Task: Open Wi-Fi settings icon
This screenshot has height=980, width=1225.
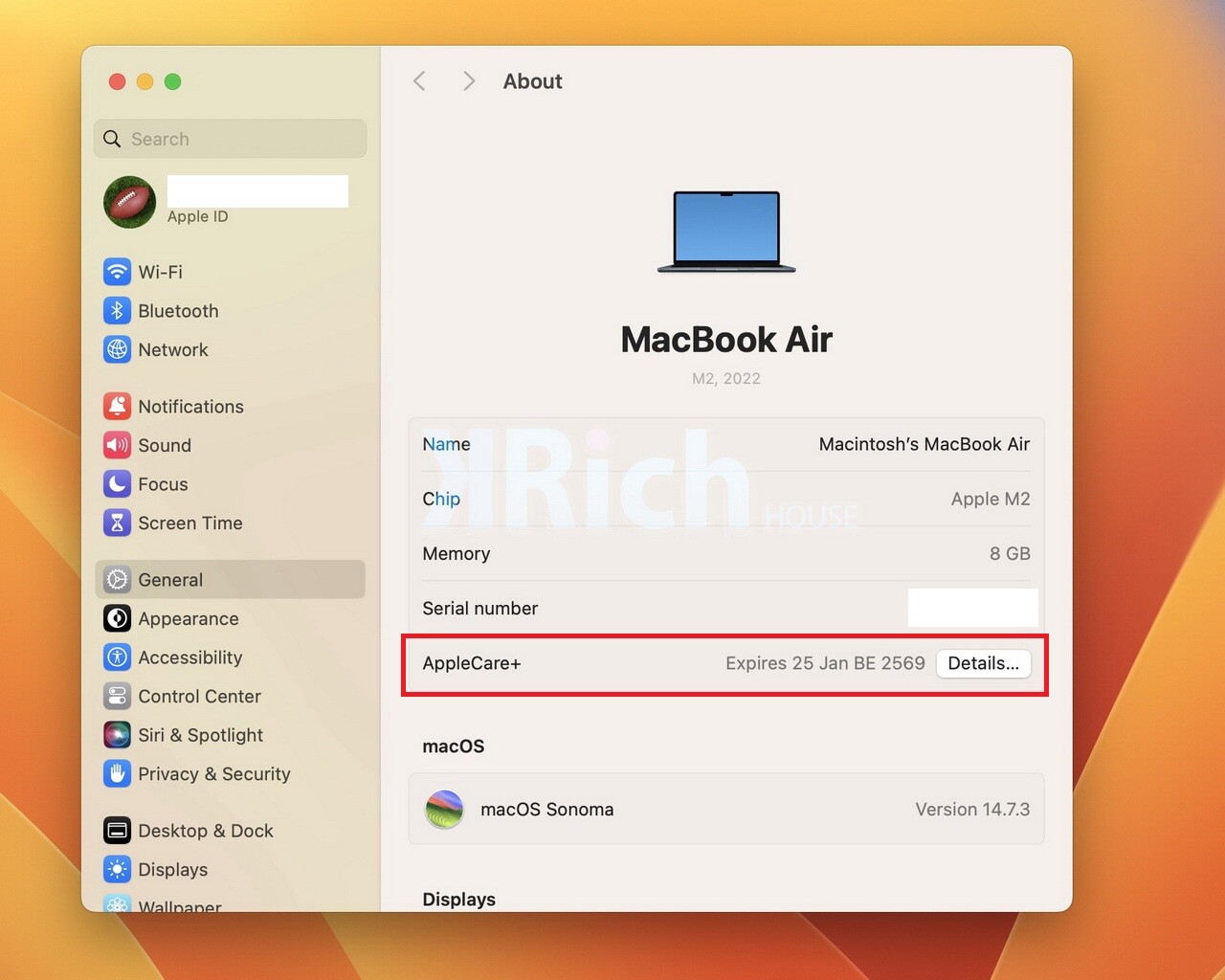Action: point(117,272)
